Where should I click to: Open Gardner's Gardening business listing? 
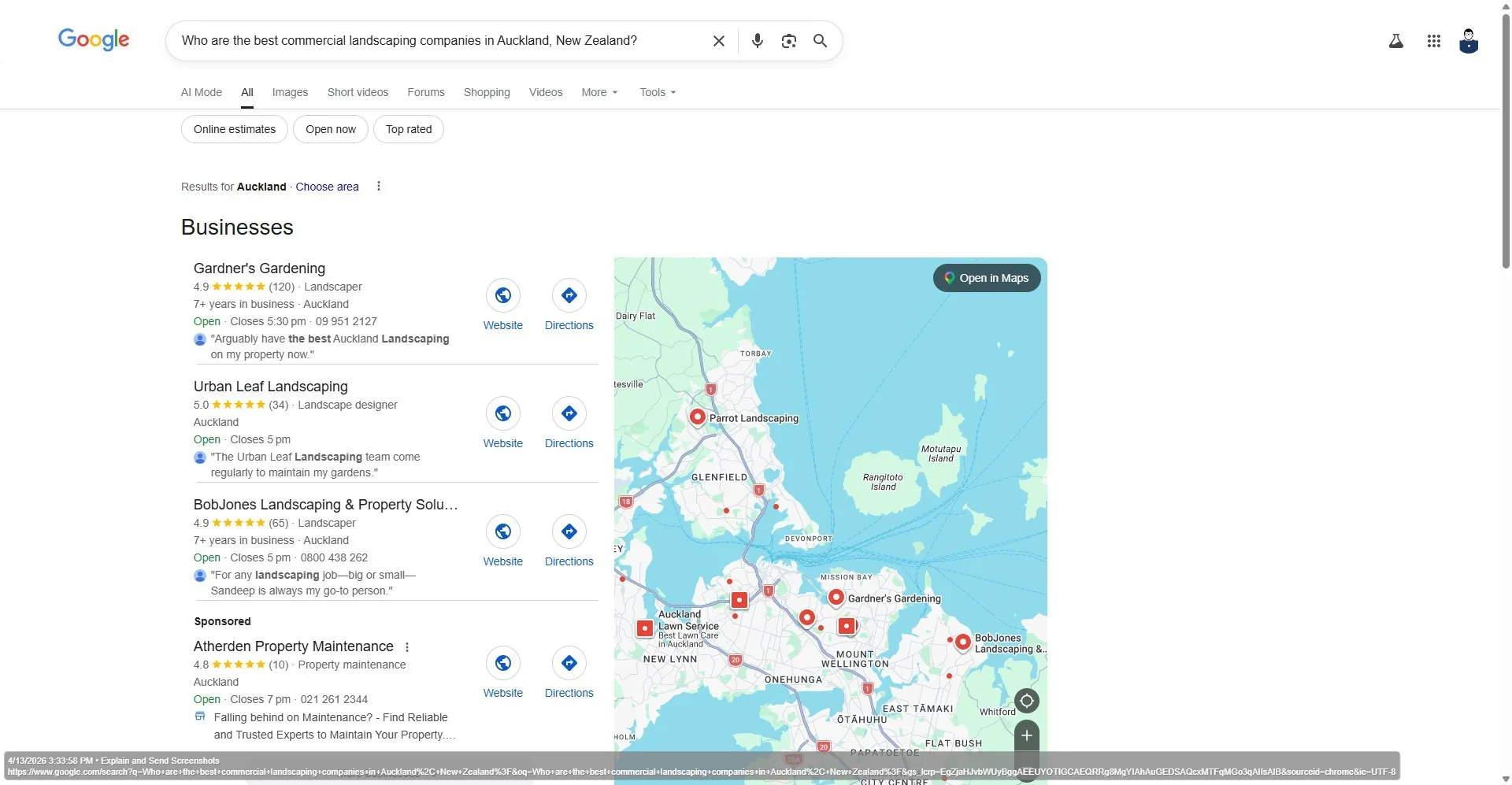point(259,268)
